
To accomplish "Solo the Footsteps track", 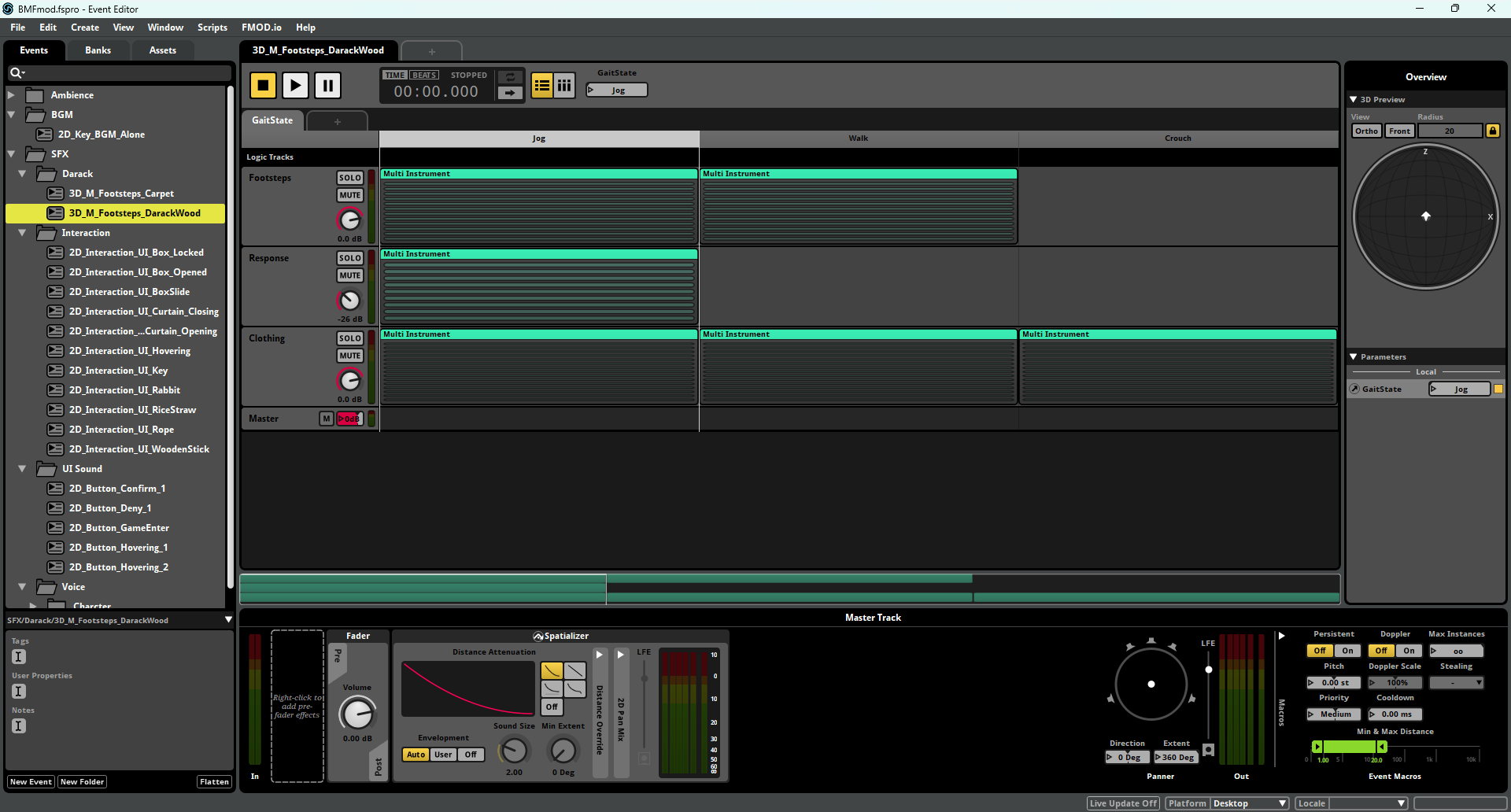I will pos(349,178).
